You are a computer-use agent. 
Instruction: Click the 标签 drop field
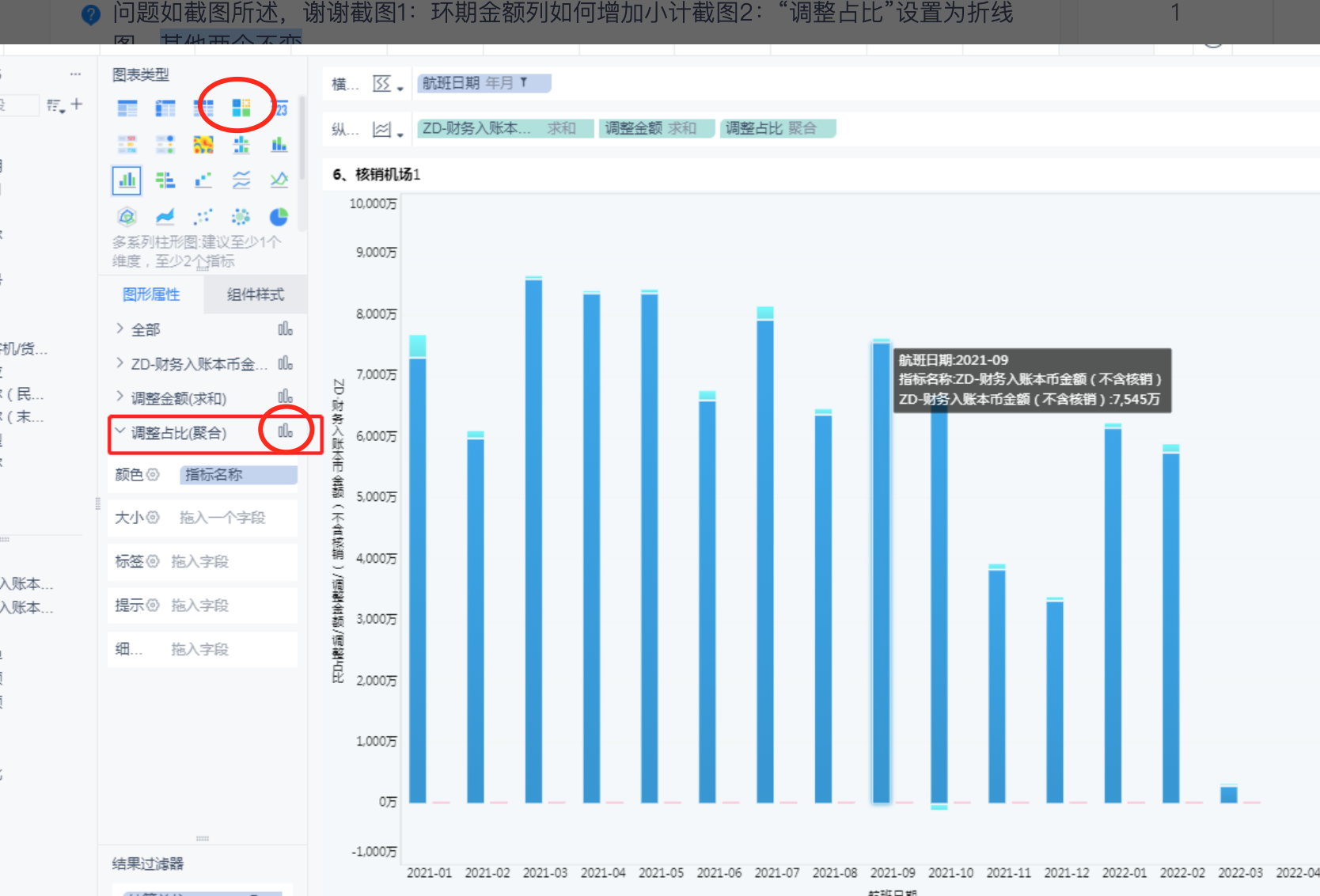200,561
